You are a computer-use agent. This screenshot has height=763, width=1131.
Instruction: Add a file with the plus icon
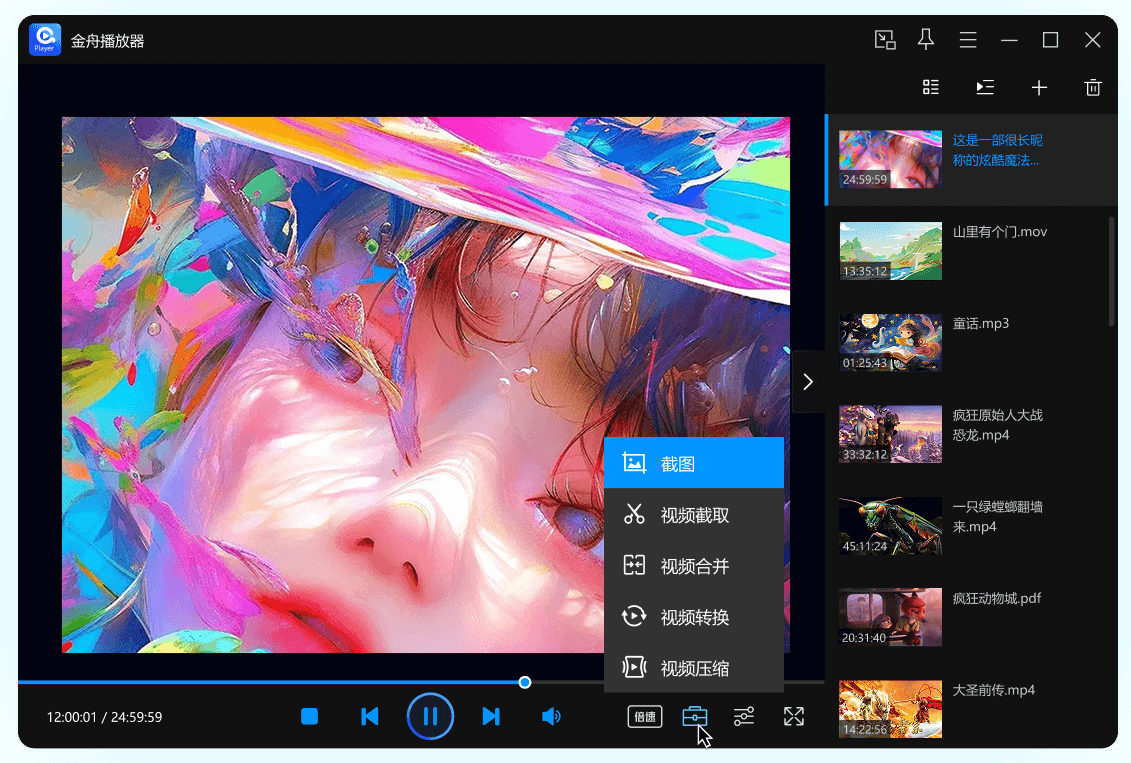1039,88
